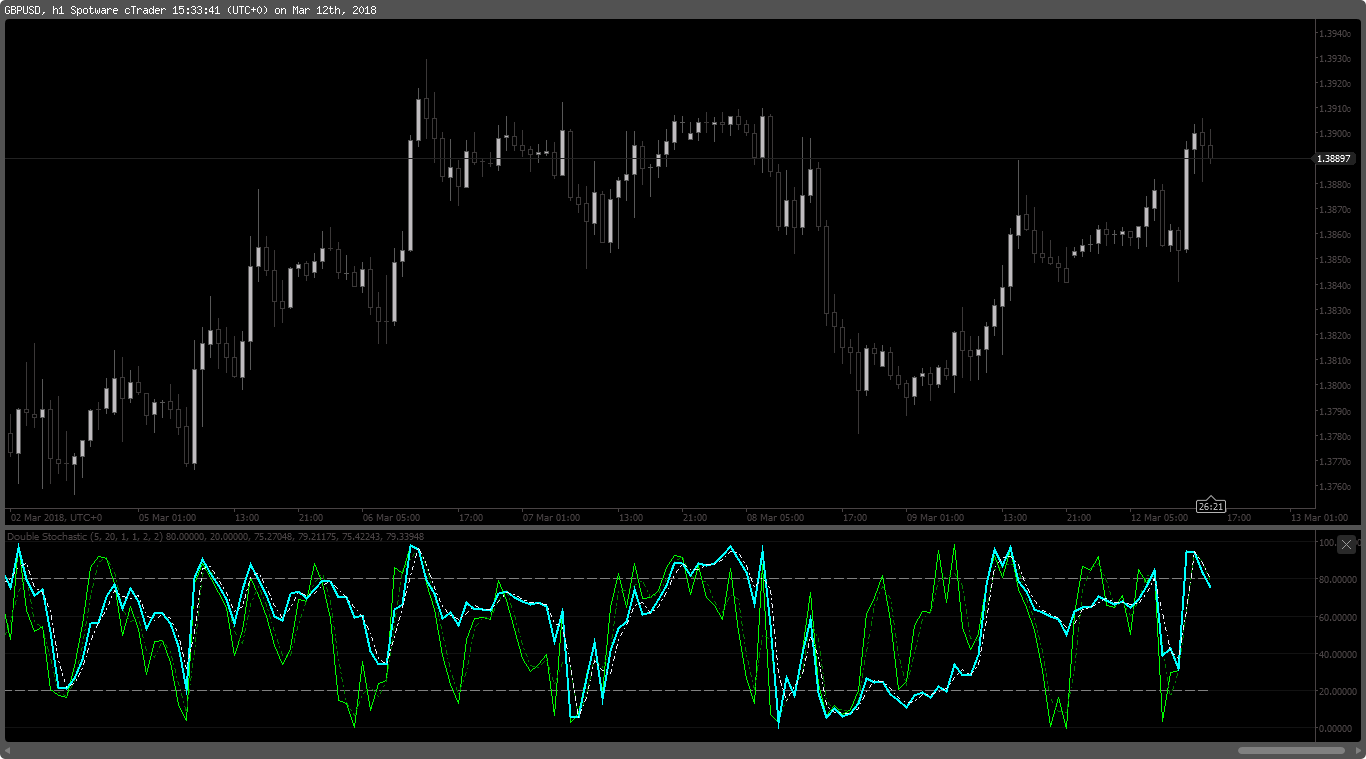Click the 1.39100 price axis label
The image size is (1366, 759).
(x=1334, y=109)
